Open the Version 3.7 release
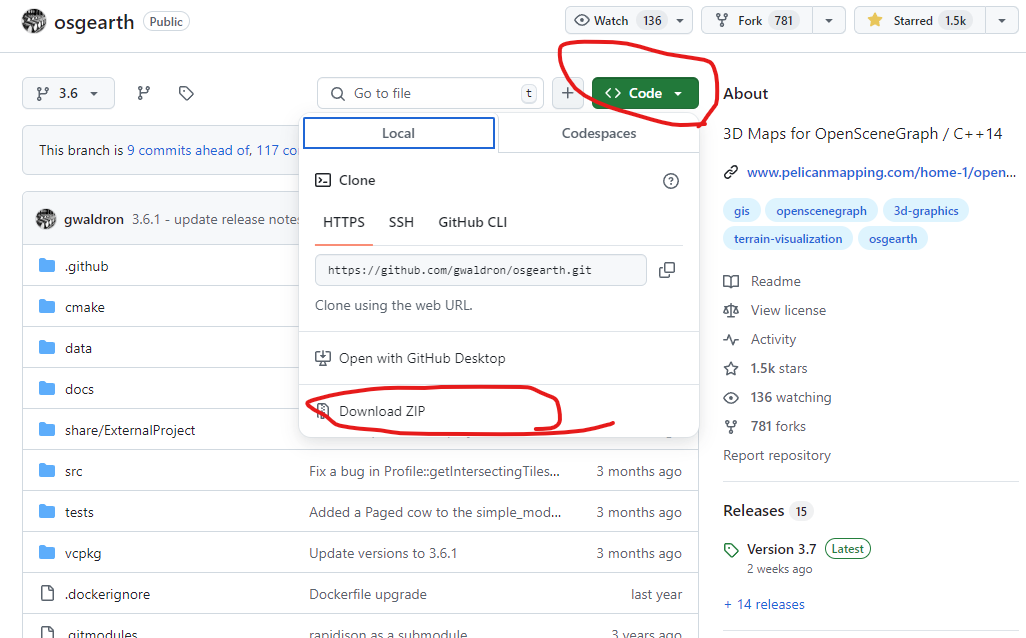Viewport: 1026px width, 638px height. 781,549
